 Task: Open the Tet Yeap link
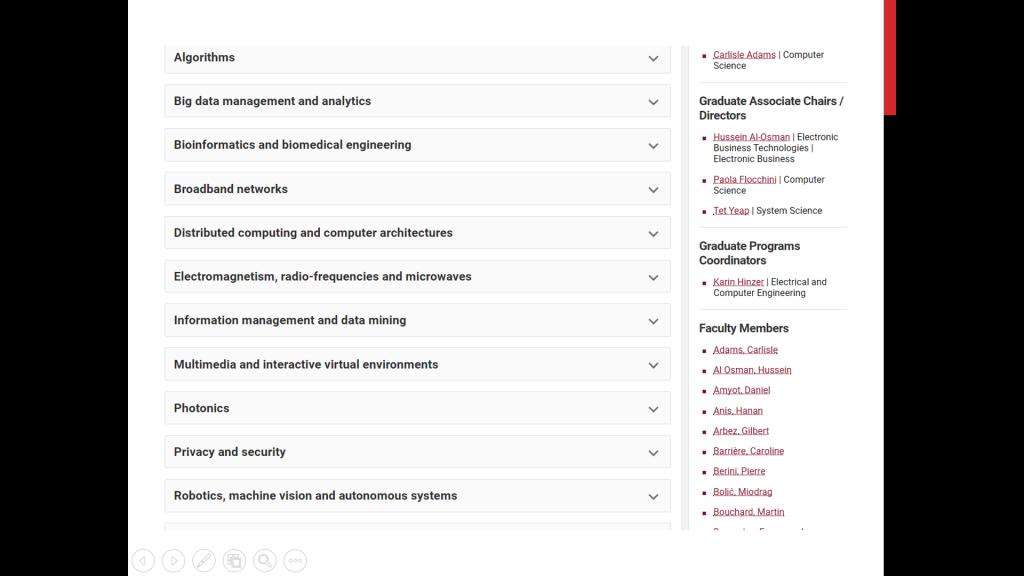click(731, 211)
